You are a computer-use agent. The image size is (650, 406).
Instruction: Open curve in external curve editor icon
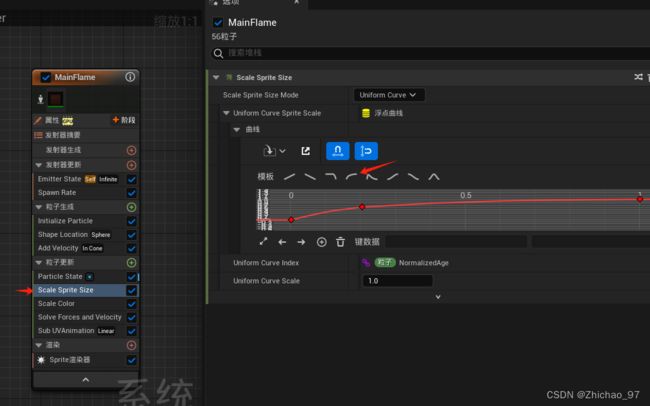(x=306, y=151)
